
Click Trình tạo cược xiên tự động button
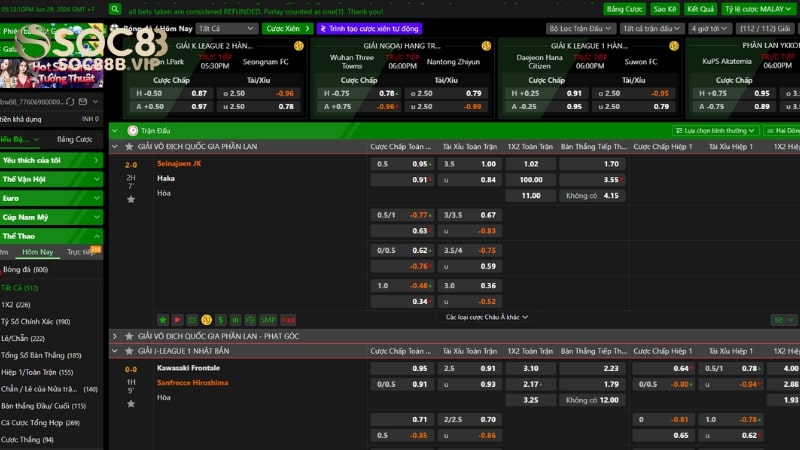(x=370, y=29)
